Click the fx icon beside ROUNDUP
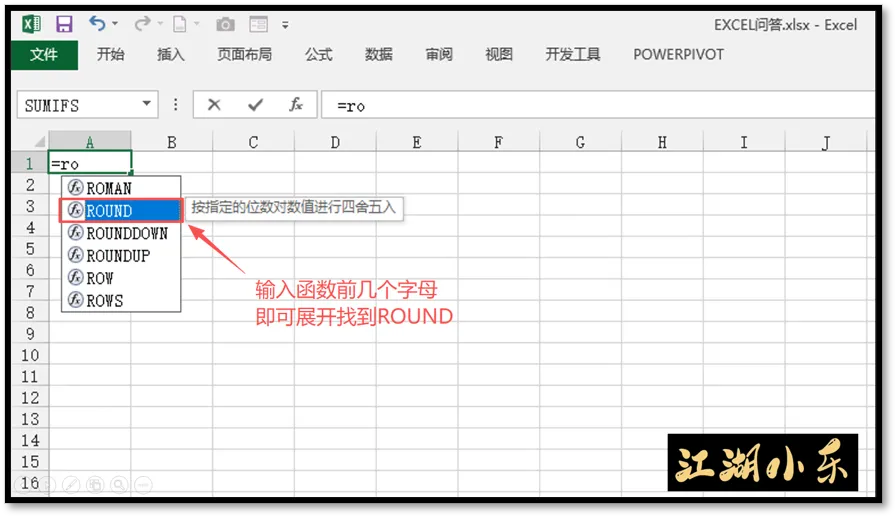The image size is (895, 516). point(75,255)
